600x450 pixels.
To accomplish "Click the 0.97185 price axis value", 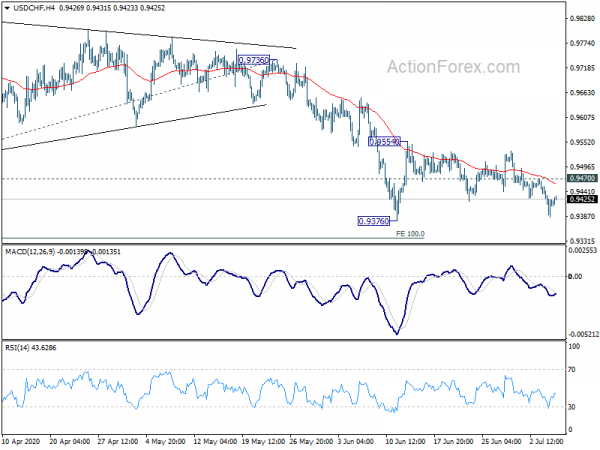I will coord(582,68).
